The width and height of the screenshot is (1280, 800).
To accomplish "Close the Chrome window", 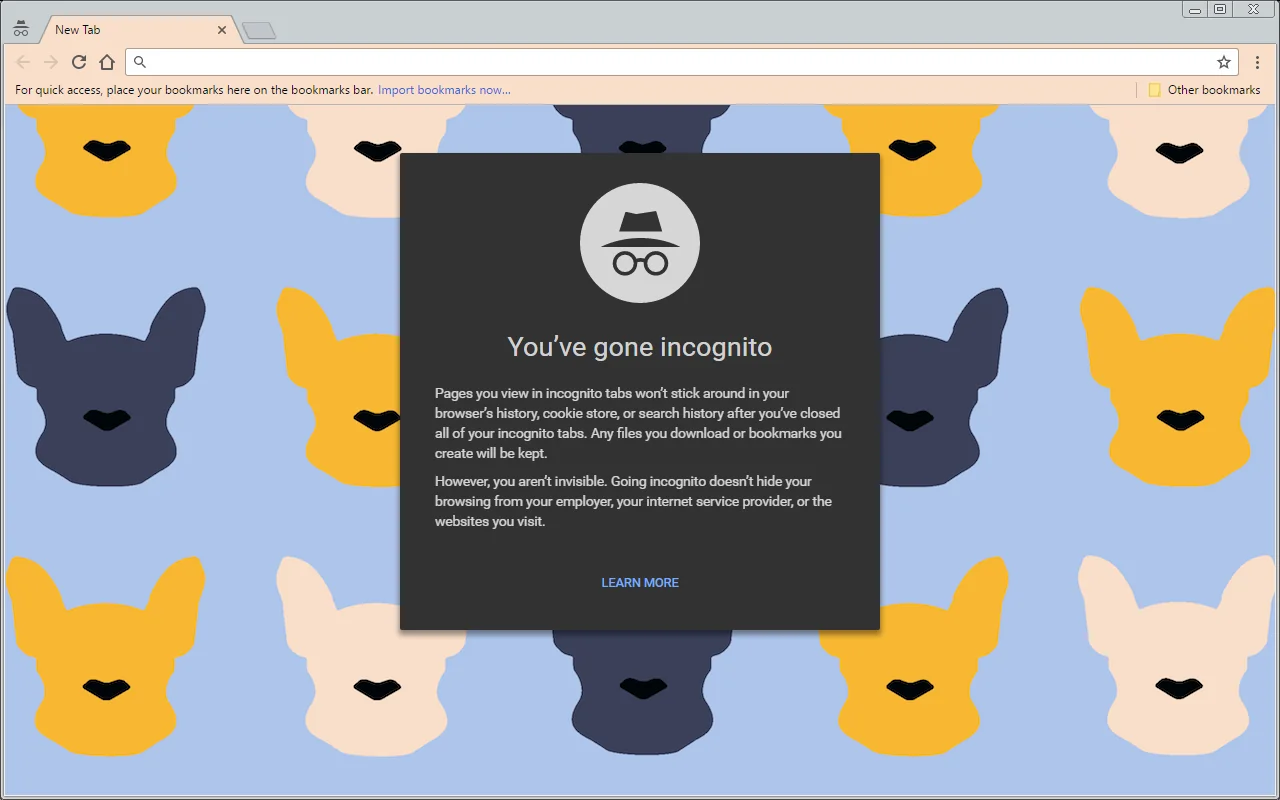I will (1253, 10).
